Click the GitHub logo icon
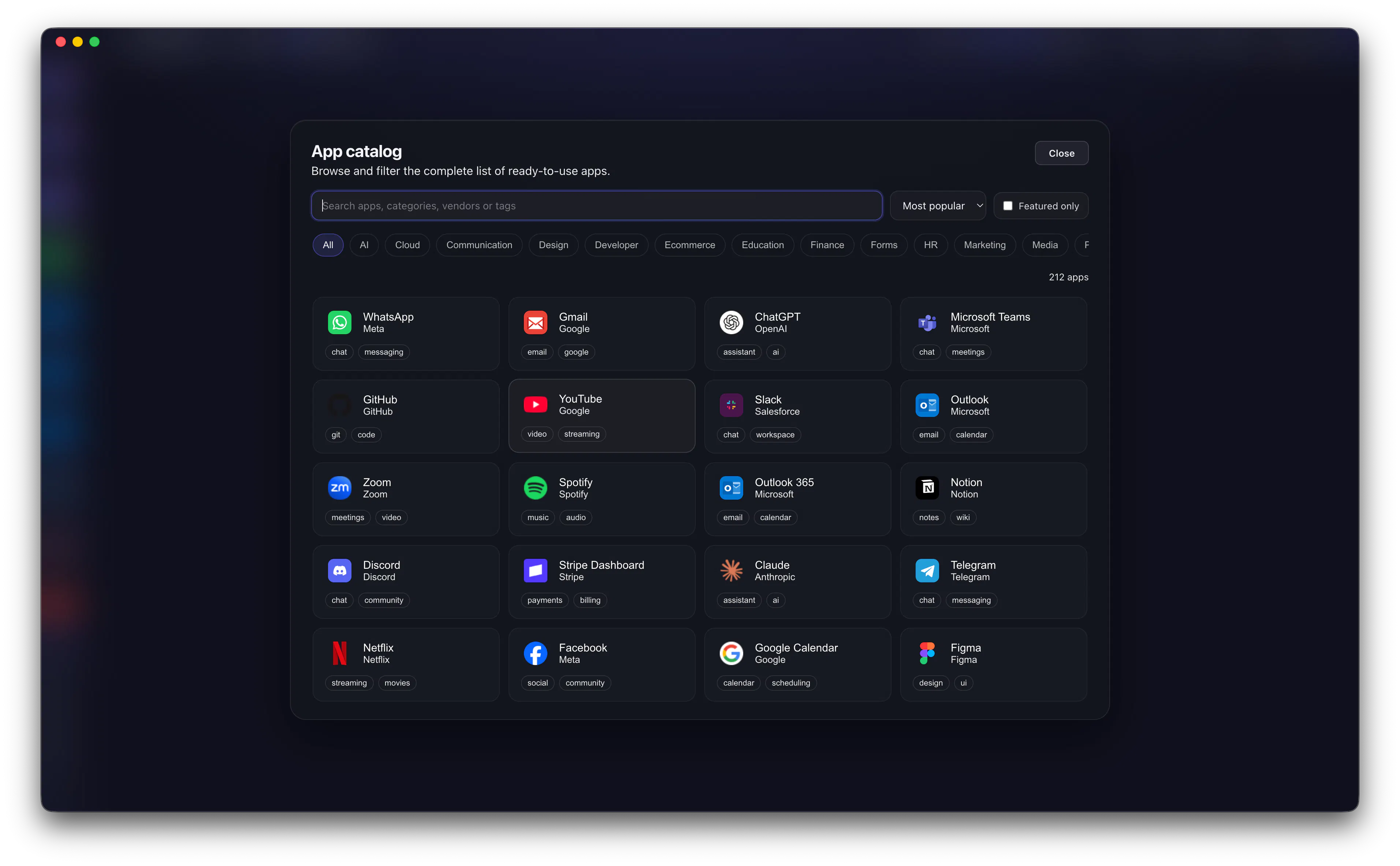This screenshot has height=866, width=1400. click(x=339, y=405)
